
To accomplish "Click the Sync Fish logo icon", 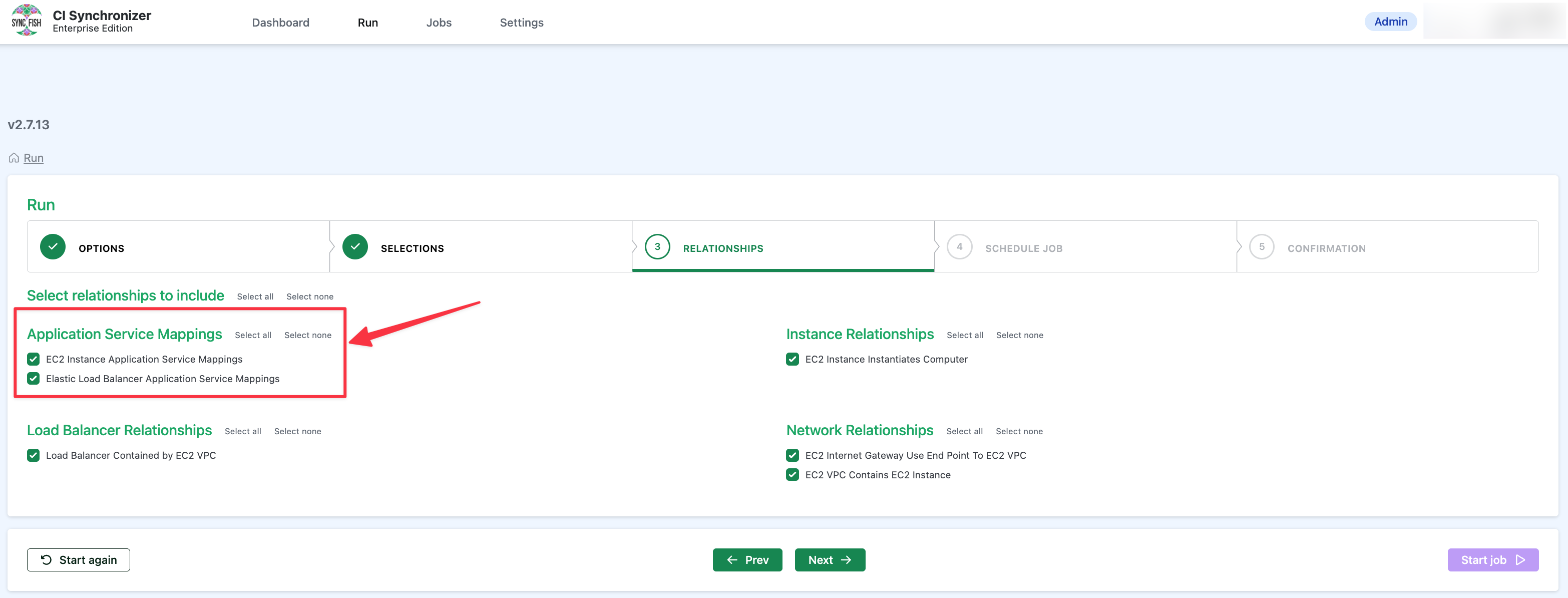I will click(26, 20).
